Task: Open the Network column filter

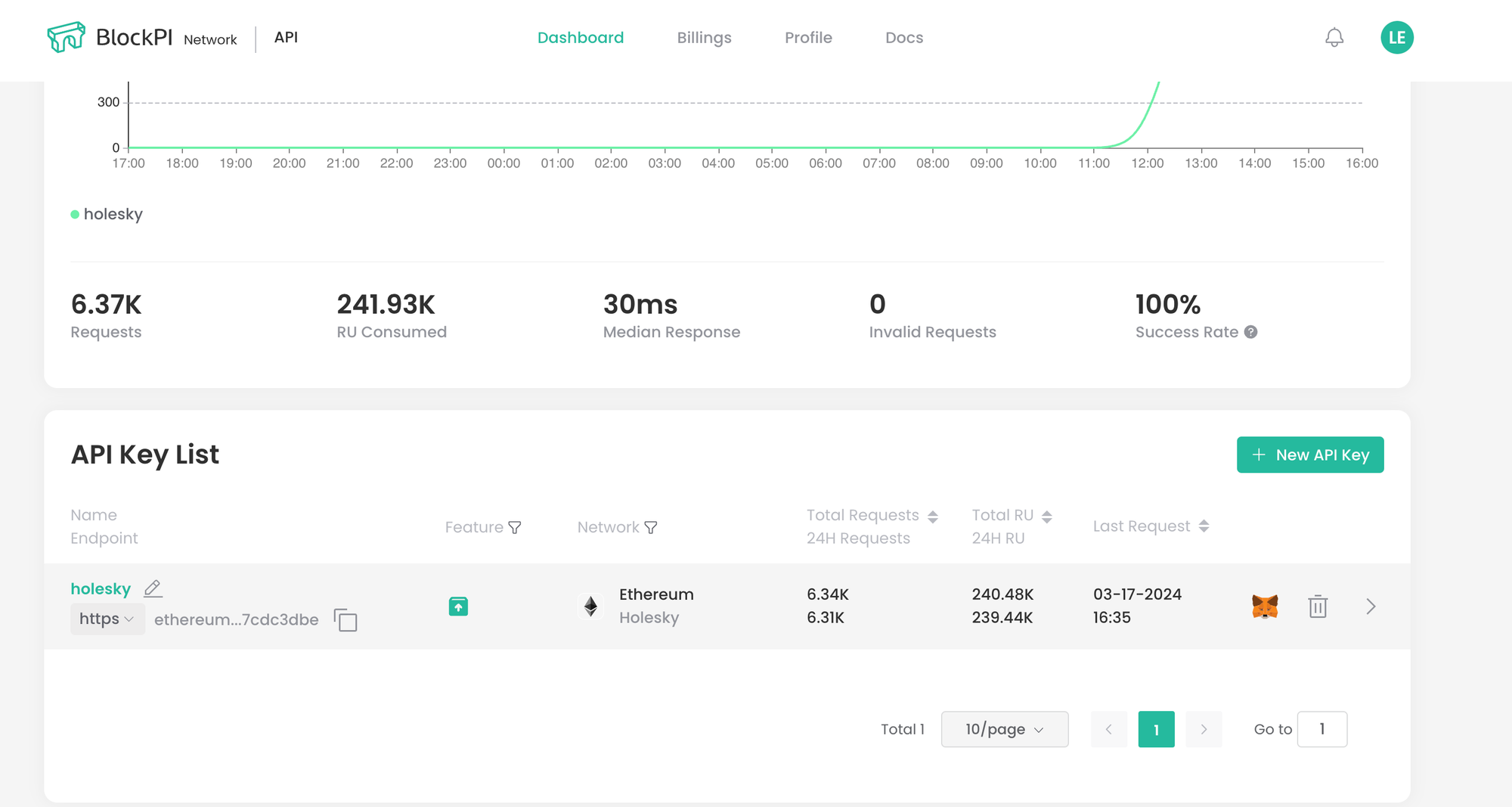Action: pyautogui.click(x=651, y=527)
